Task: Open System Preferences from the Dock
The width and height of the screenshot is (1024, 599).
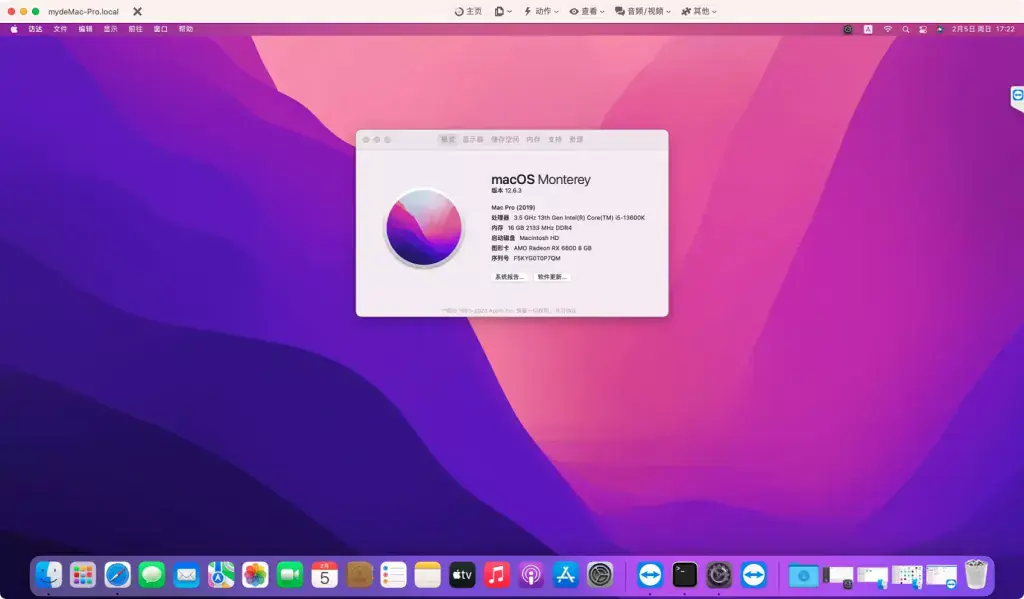Action: [x=600, y=575]
